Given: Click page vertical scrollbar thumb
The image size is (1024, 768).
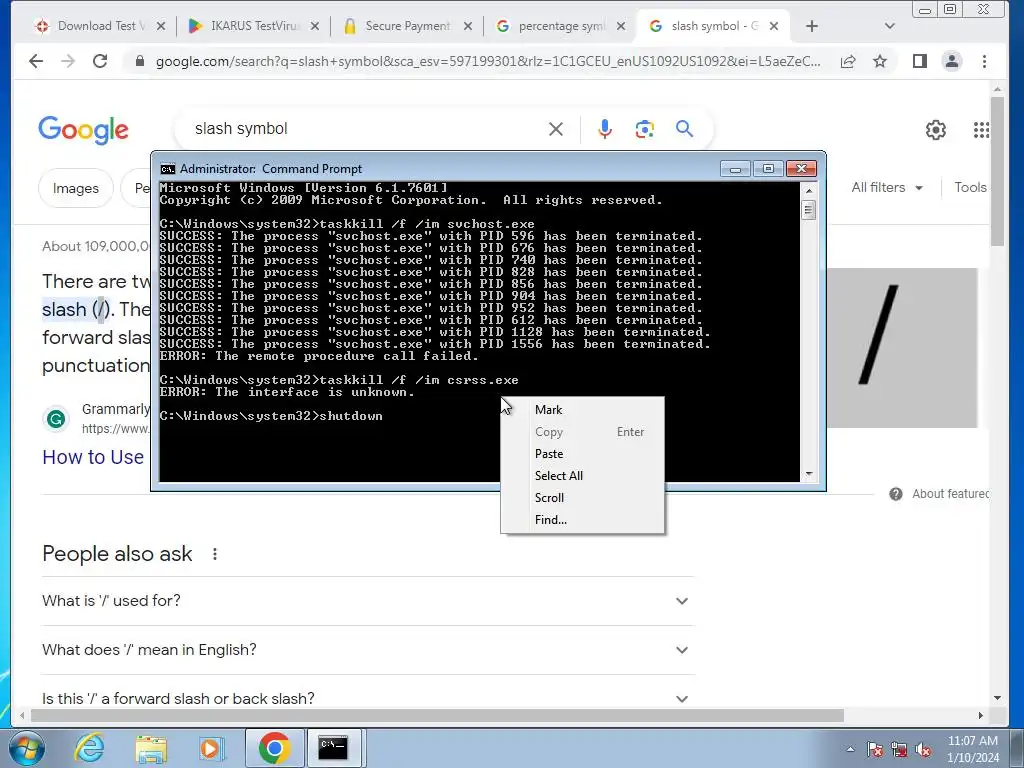Looking at the screenshot, I should point(997,172).
